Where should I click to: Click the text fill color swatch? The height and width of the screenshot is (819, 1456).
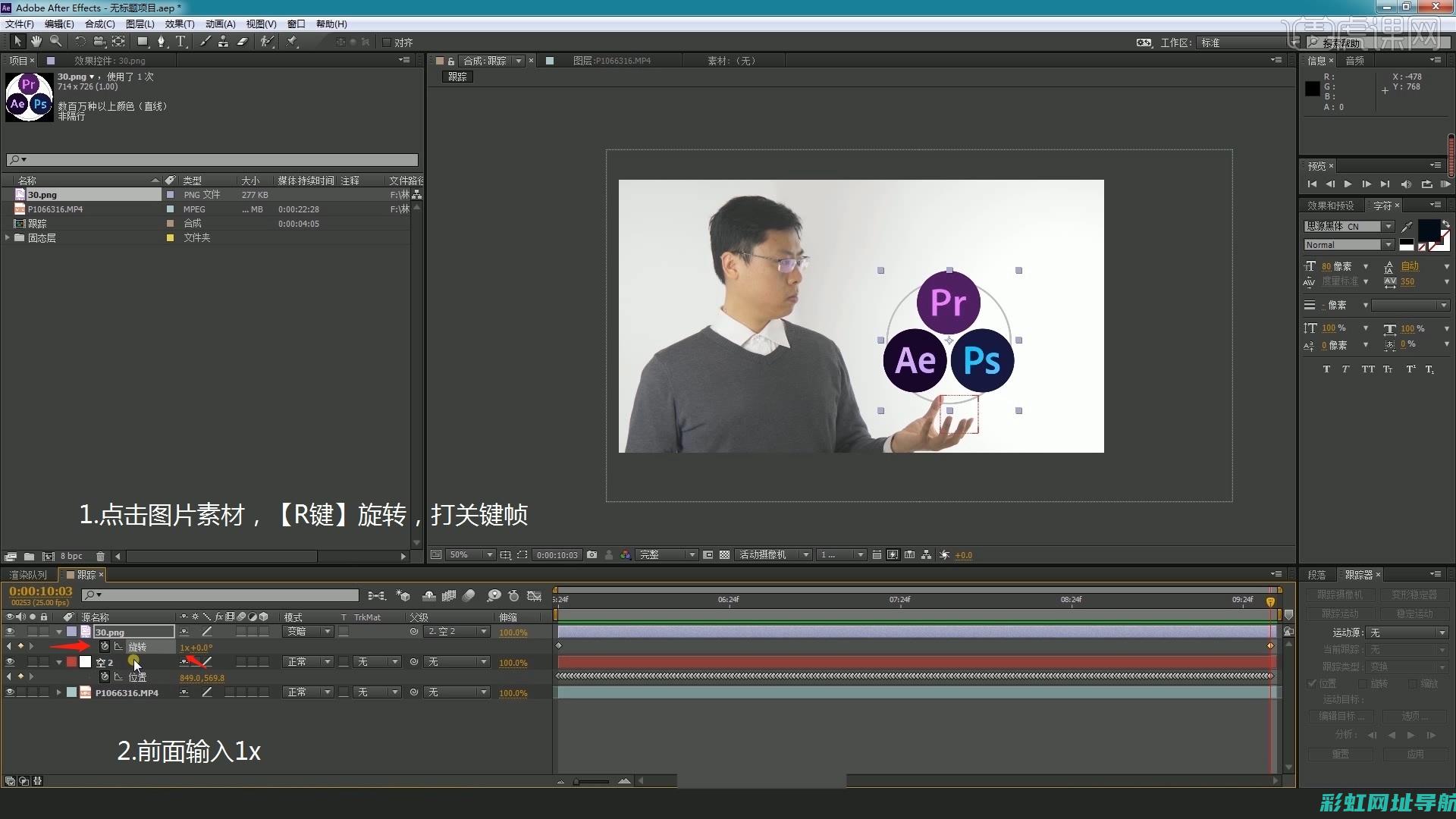(1429, 231)
